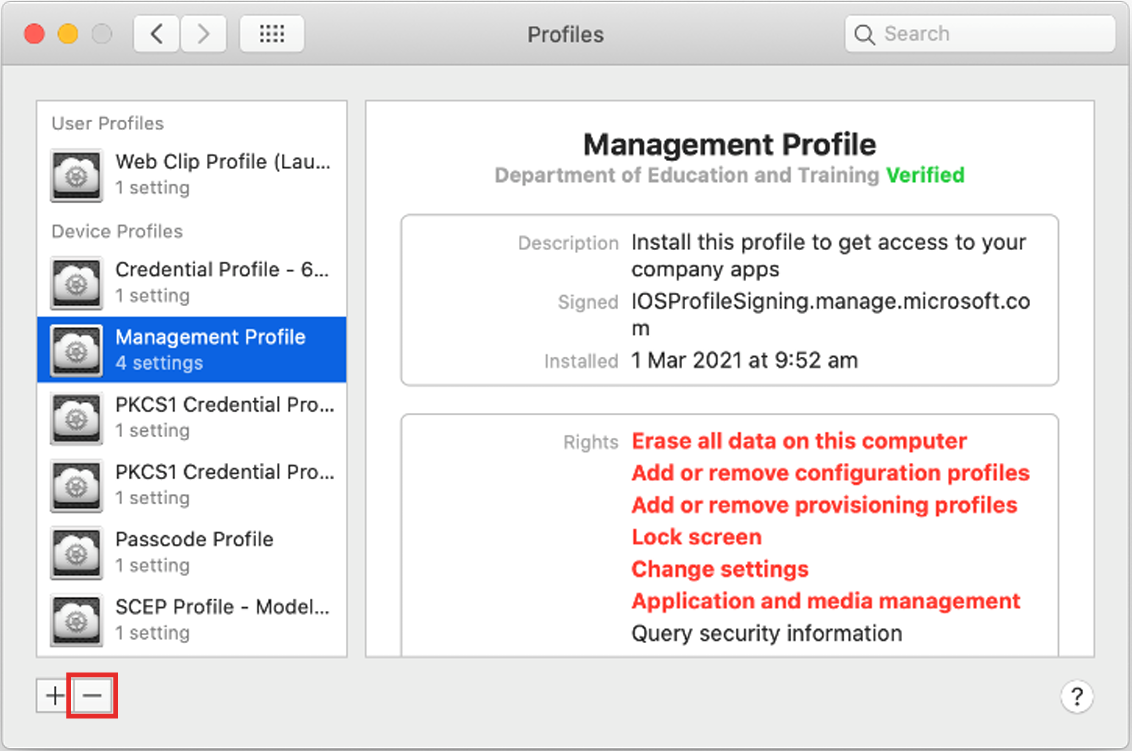Select Web Clip Profile (Lau... entry
This screenshot has width=1132, height=751.
click(x=192, y=174)
